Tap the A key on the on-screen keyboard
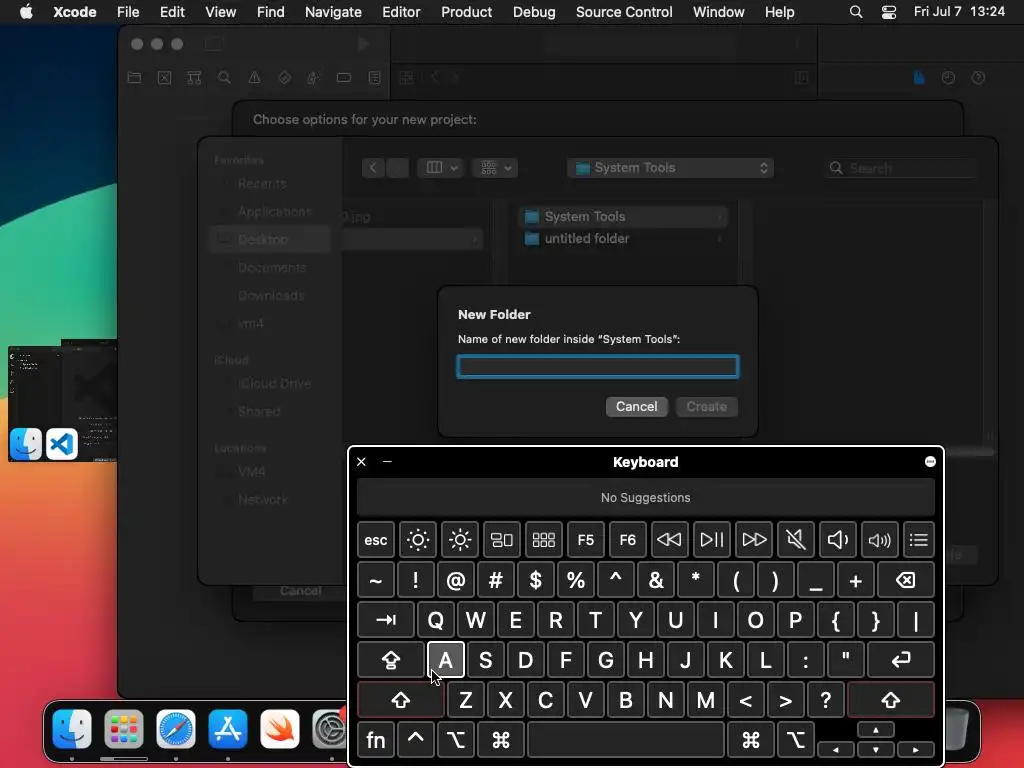Viewport: 1024px width, 768px height. [446, 660]
